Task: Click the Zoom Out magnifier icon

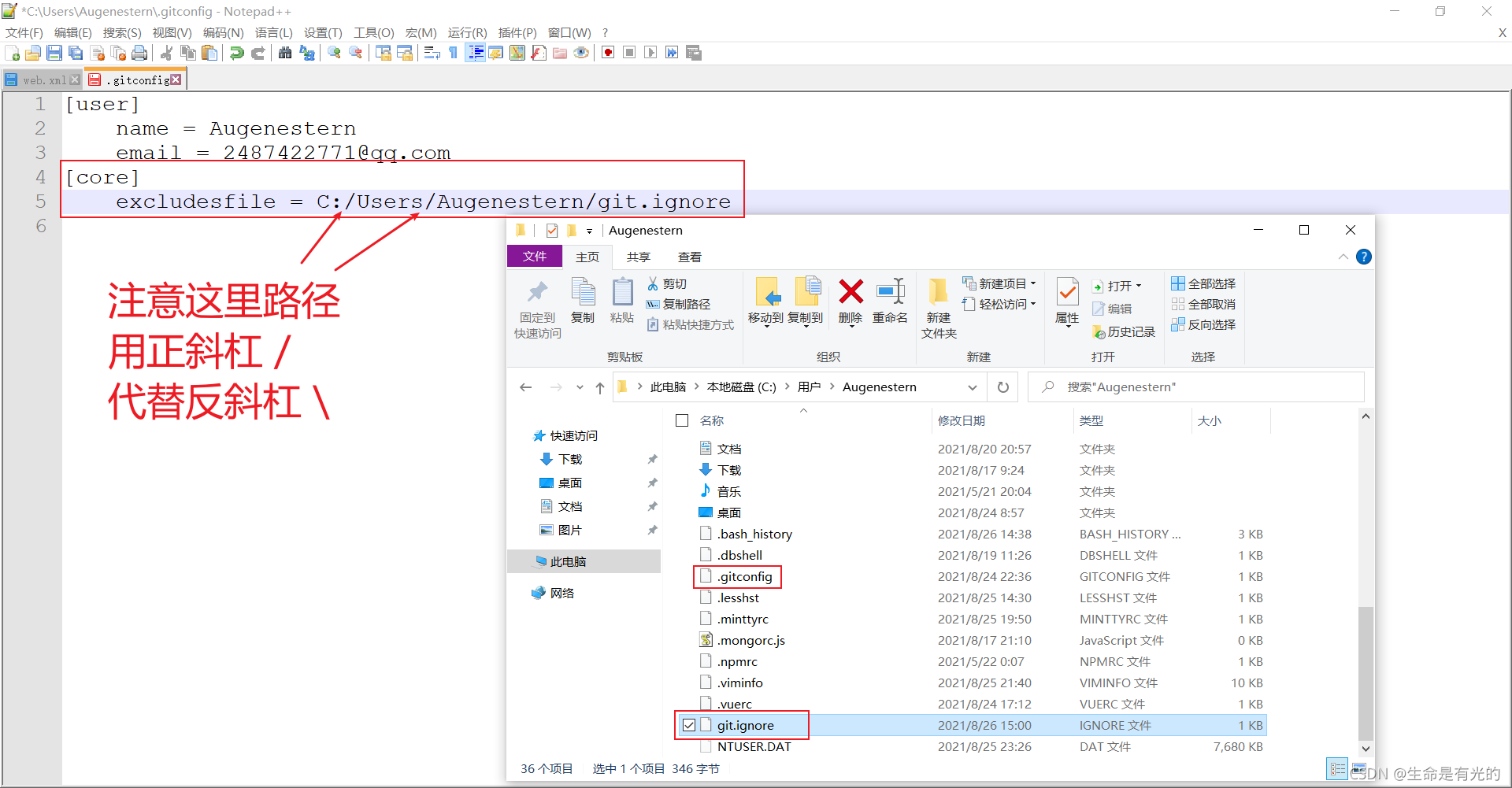Action: click(x=356, y=53)
